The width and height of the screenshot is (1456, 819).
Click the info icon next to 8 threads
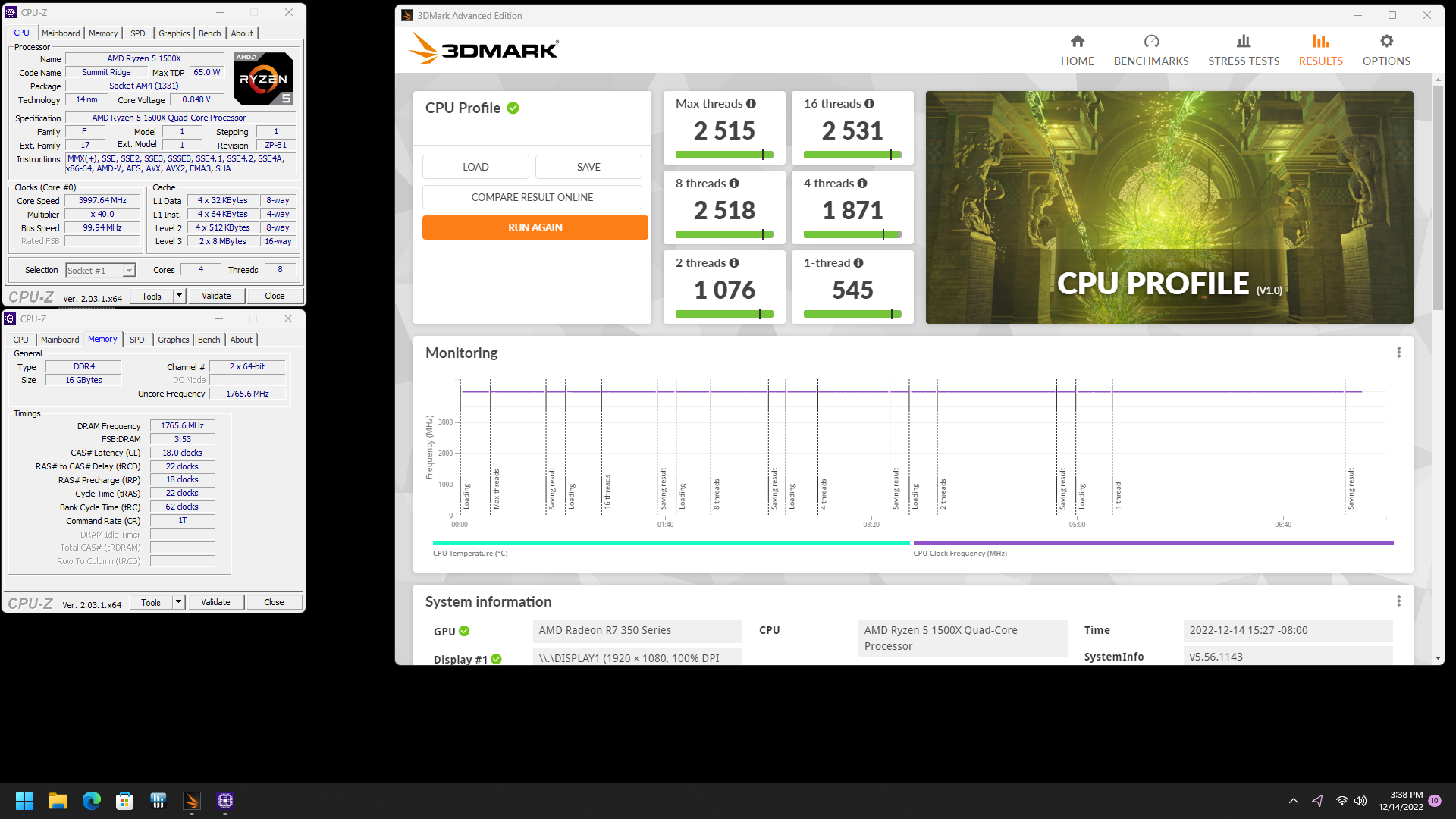pos(734,184)
